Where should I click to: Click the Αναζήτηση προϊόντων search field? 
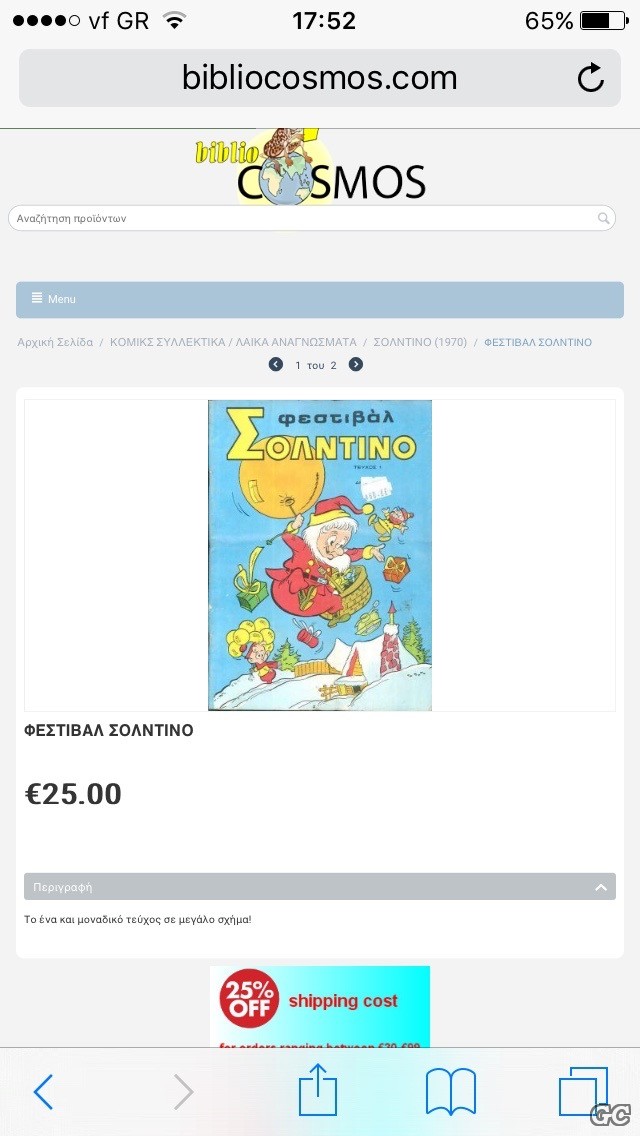(312, 218)
